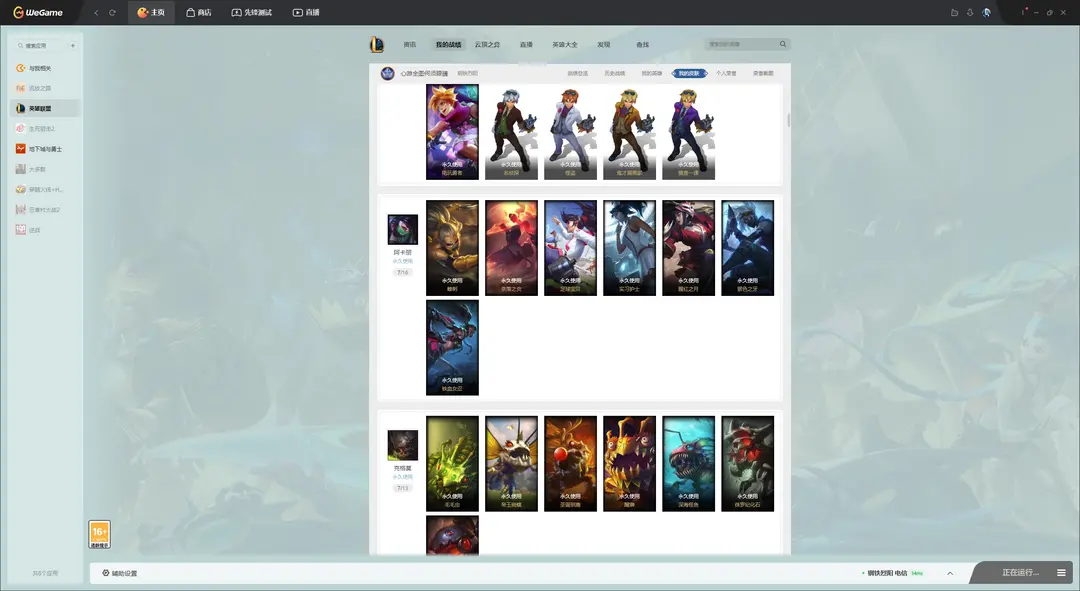Select 地下城与勇士 in the sidebar

(x=45, y=149)
